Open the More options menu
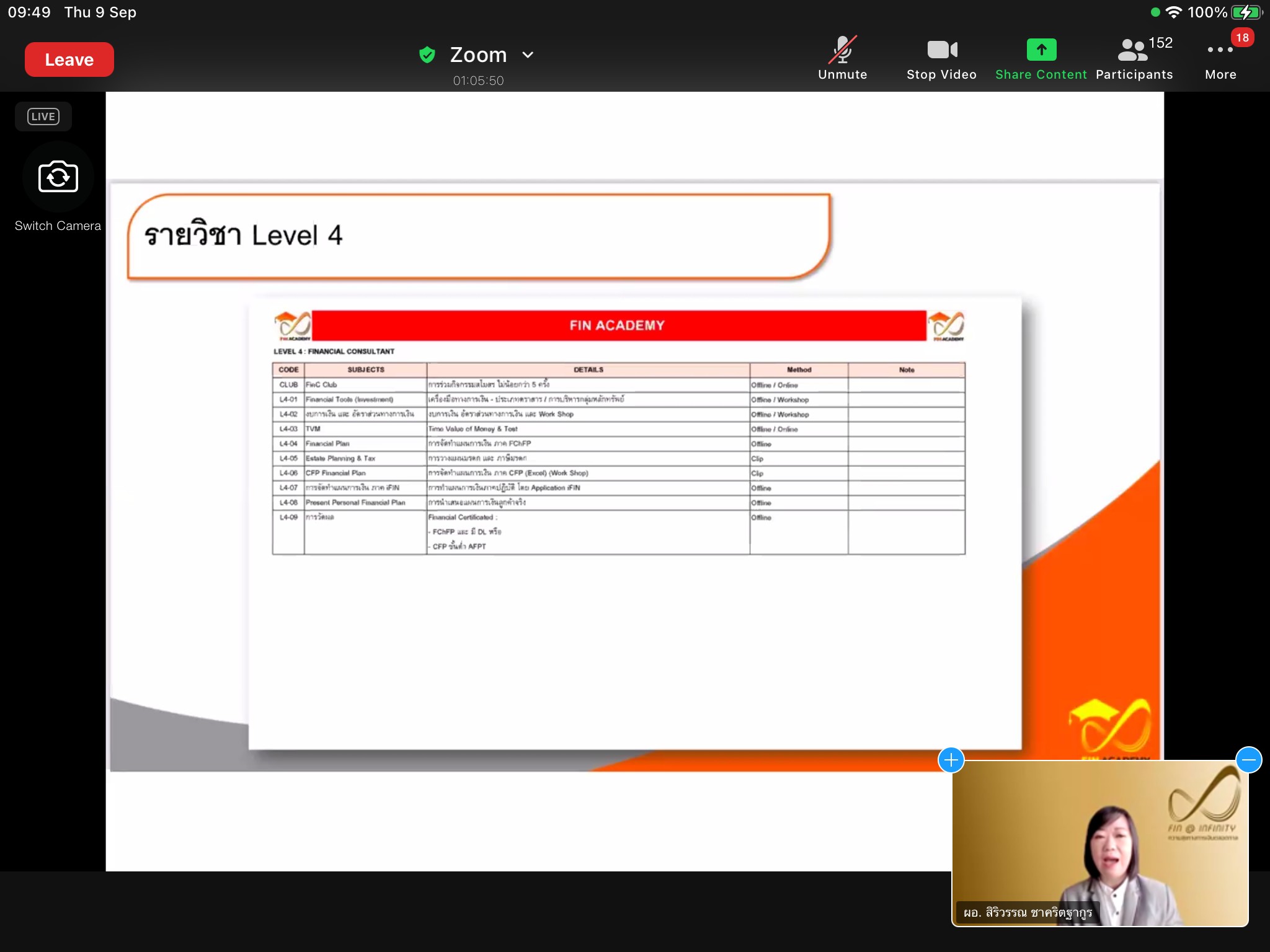Viewport: 1270px width, 952px height. coord(1220,58)
